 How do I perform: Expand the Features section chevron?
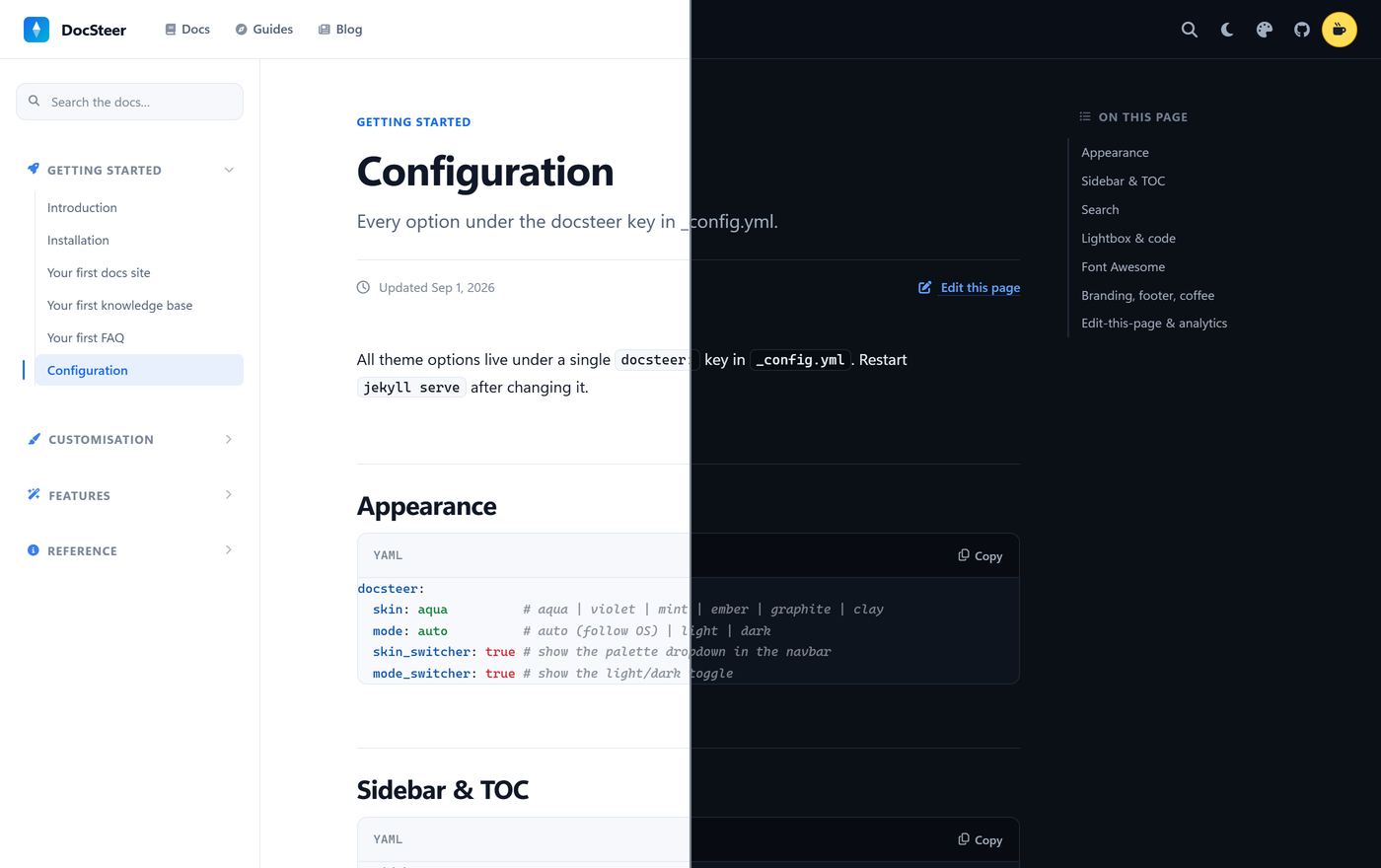229,494
